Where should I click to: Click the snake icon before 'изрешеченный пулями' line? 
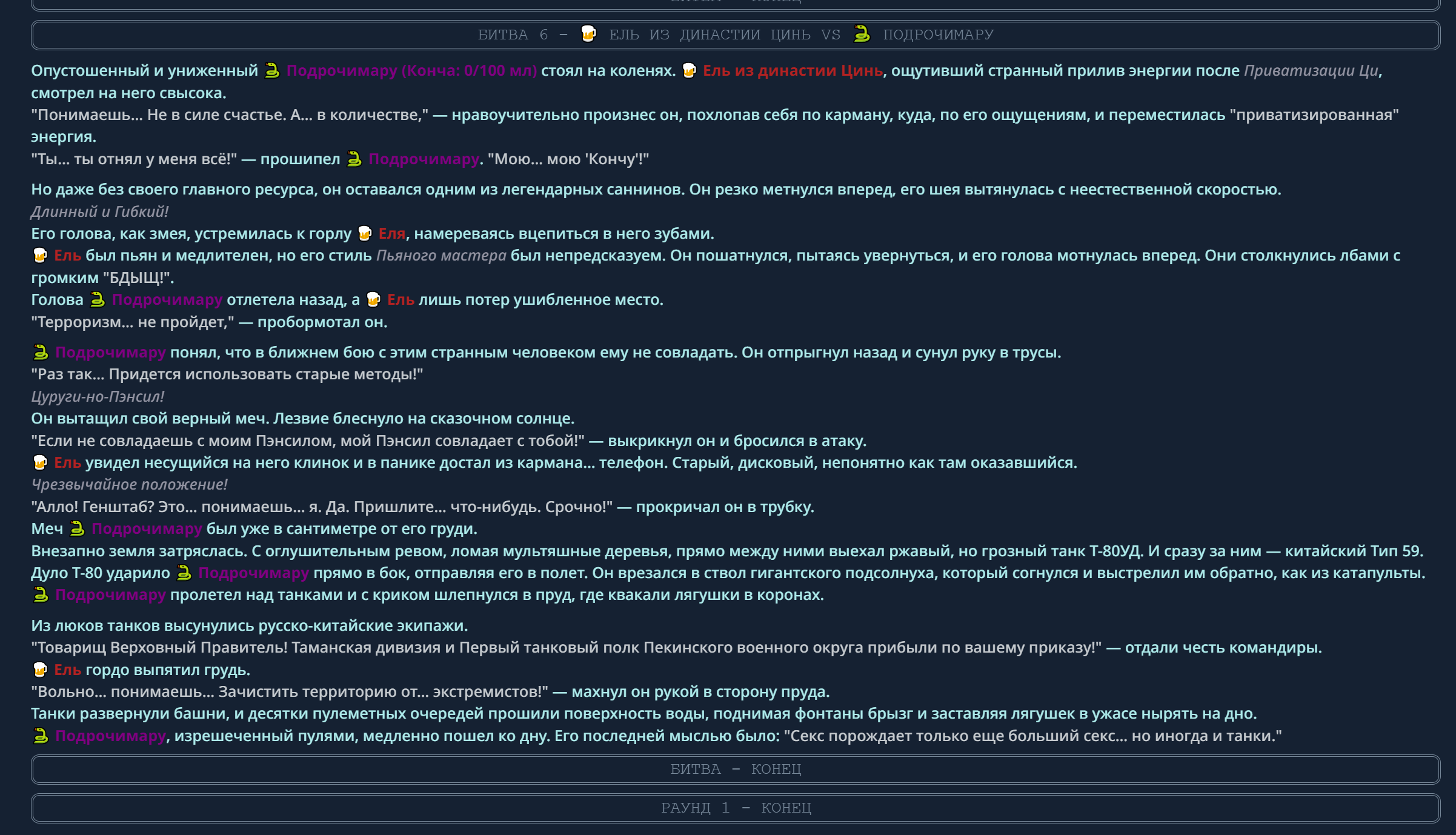point(41,736)
